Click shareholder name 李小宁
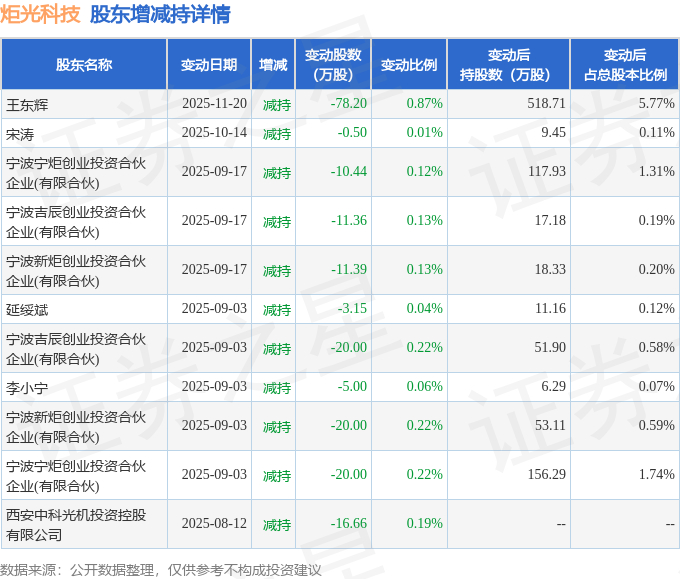The width and height of the screenshot is (680, 579). tap(27, 388)
